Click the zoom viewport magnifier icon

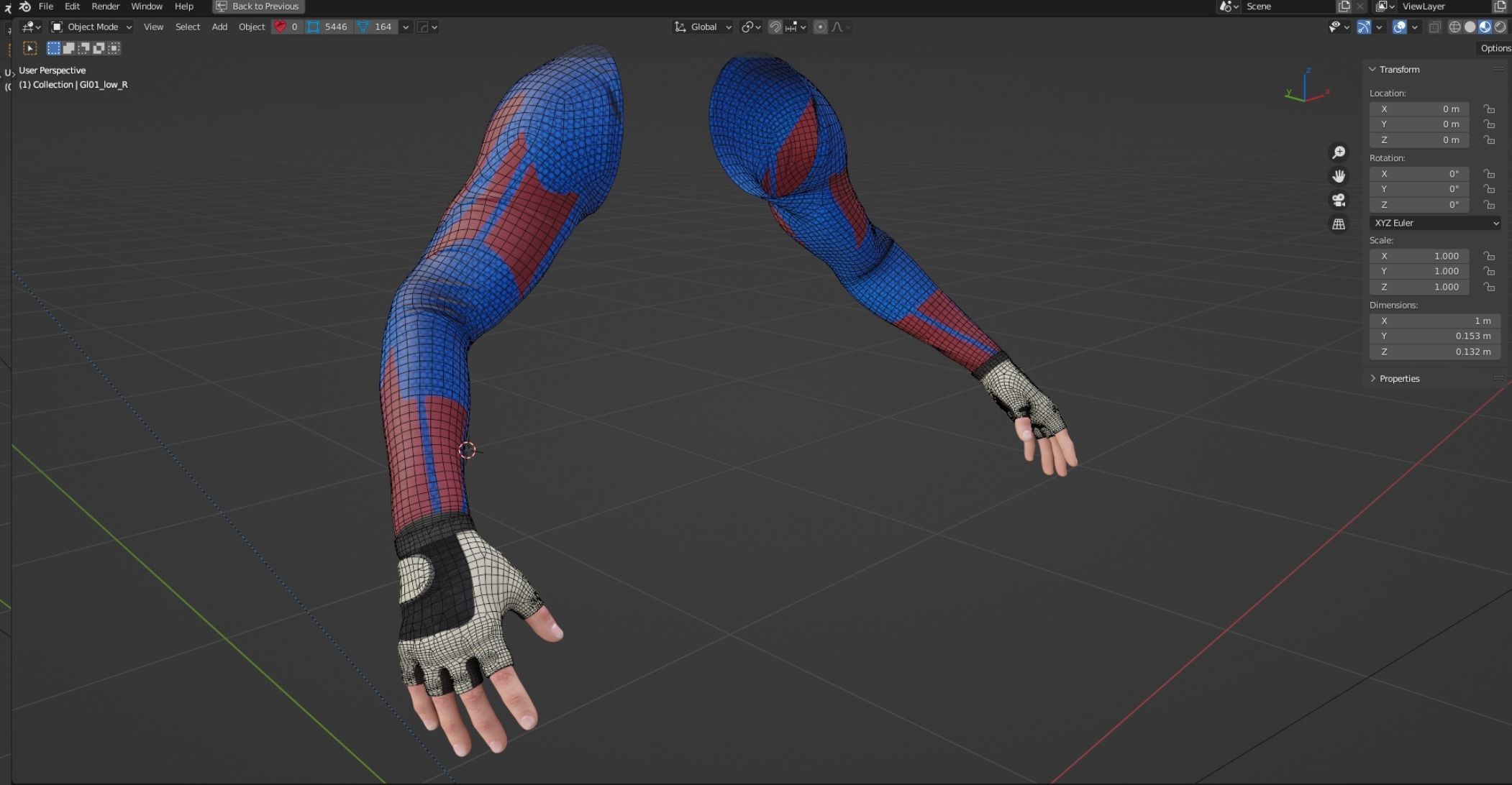[1339, 152]
